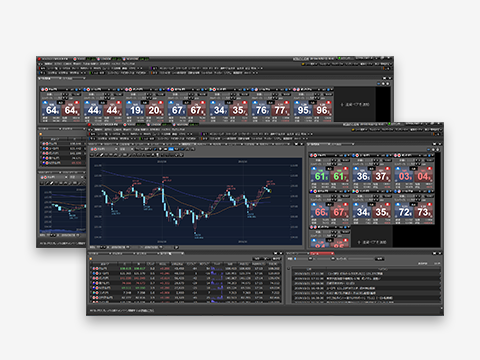Screen dimensions: 480x360
Task: Toggle the checkbox beside the first rate list row
Action: [x=91, y=268]
